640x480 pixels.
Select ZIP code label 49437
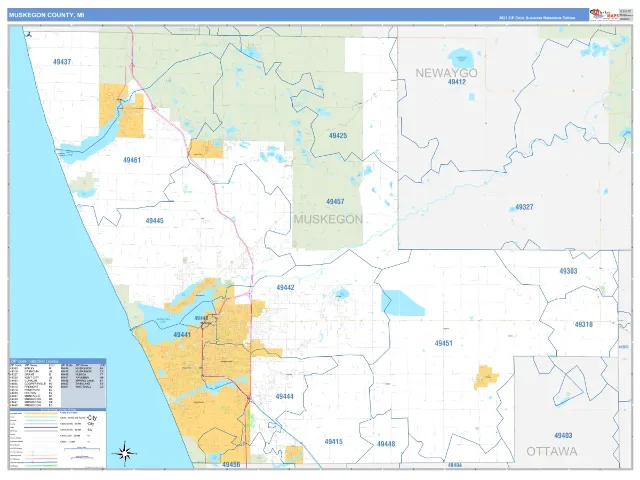tap(62, 62)
